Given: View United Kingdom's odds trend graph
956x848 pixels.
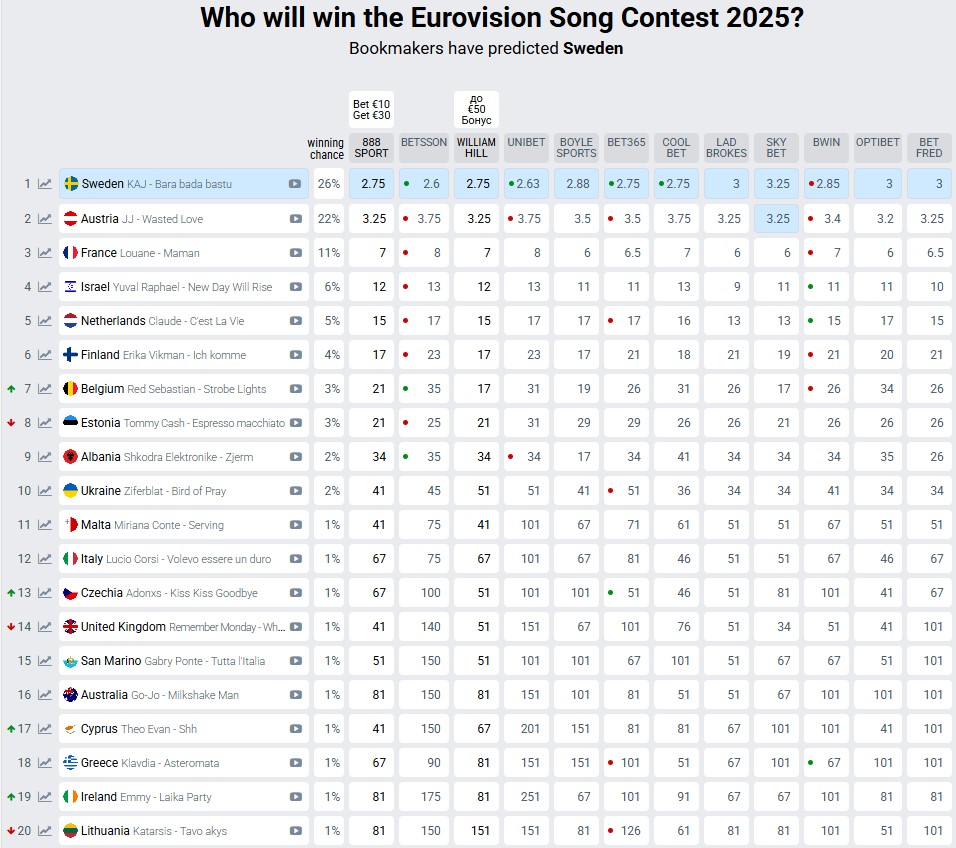Looking at the screenshot, I should (44, 626).
